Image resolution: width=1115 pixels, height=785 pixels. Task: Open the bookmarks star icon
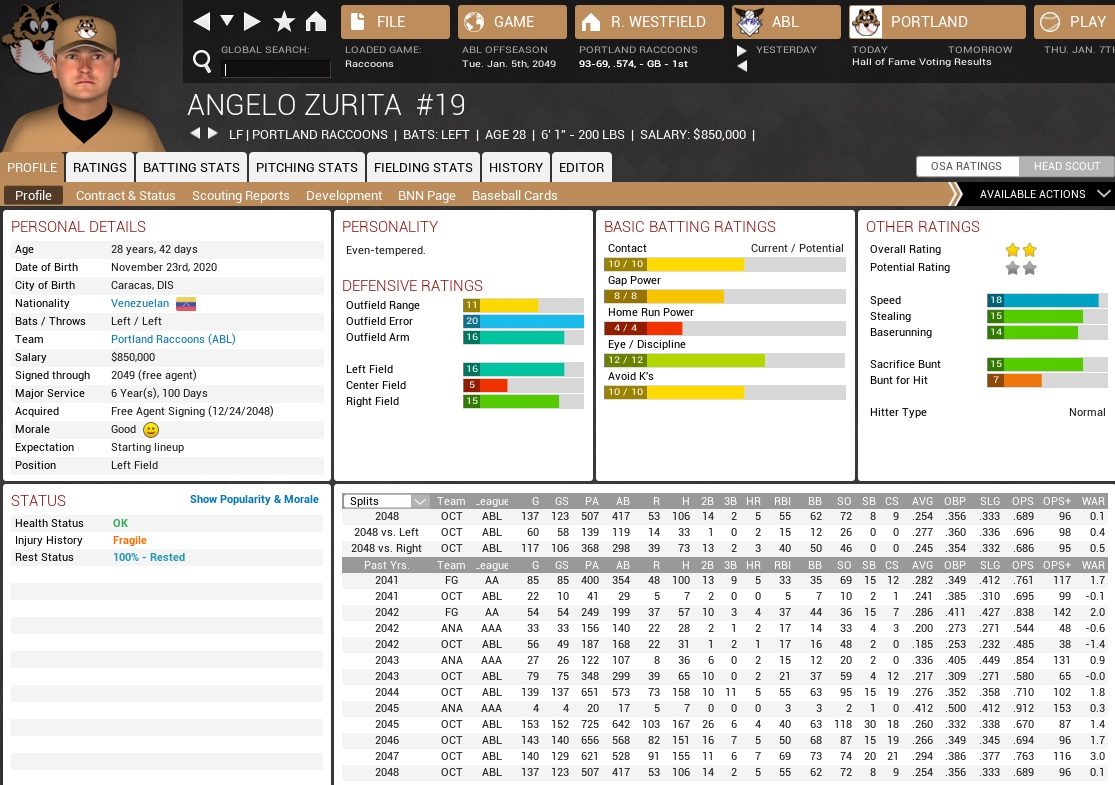pos(284,21)
